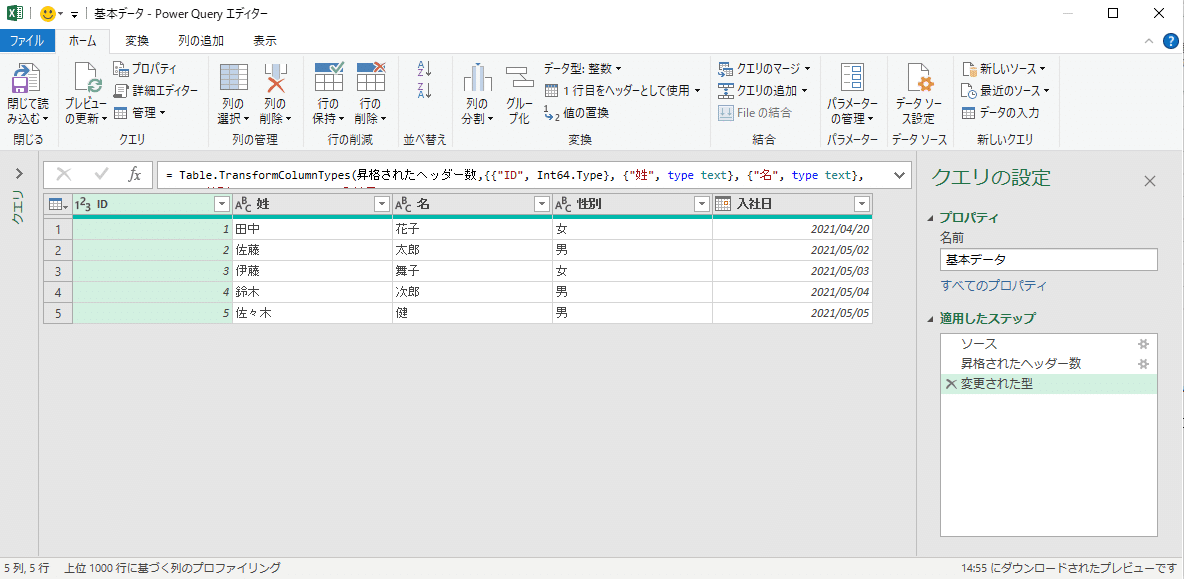Select the cell containing 花子
Screen dimensions: 1184x579
point(472,228)
